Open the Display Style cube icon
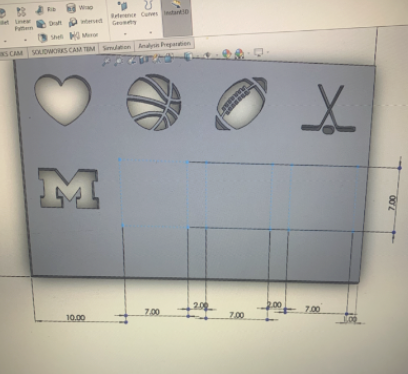 188,56
